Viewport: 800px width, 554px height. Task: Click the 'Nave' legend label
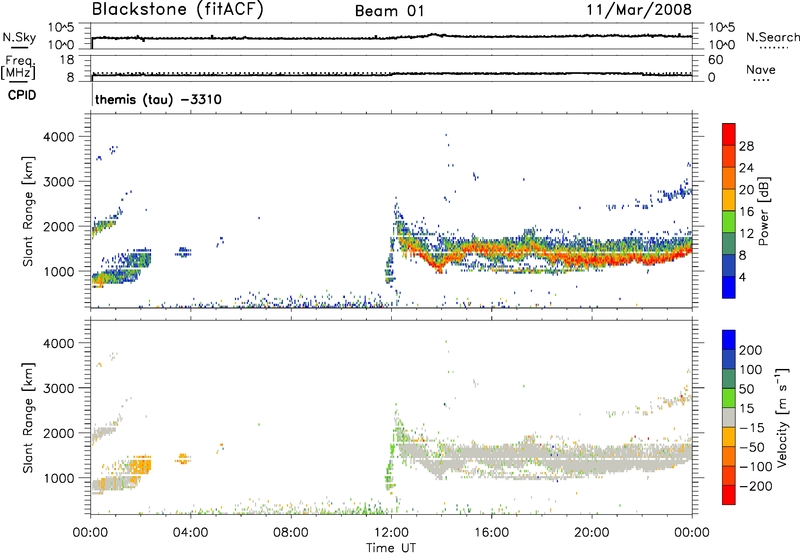click(x=761, y=69)
